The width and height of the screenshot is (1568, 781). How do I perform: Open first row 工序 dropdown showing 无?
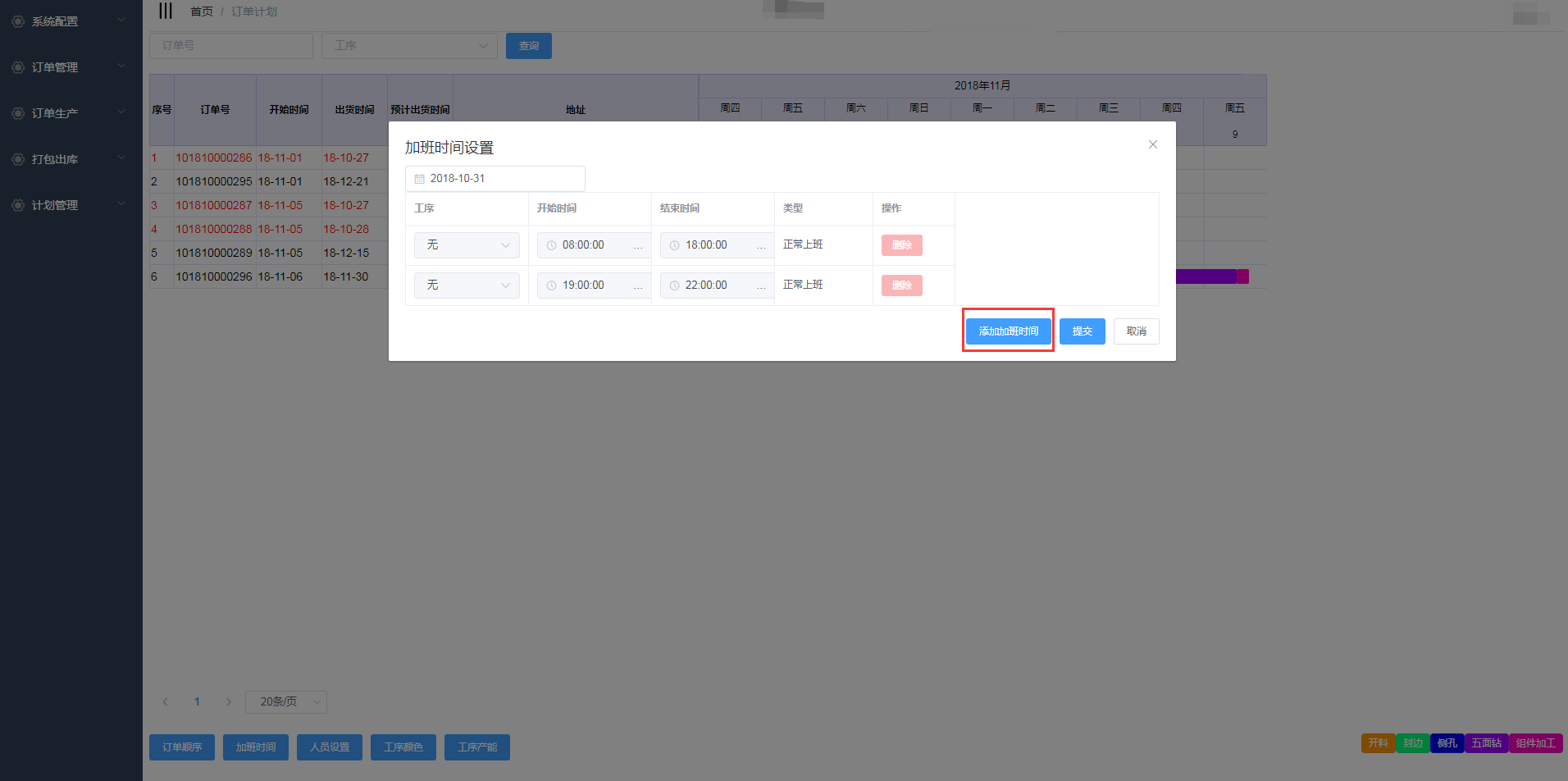click(x=467, y=245)
